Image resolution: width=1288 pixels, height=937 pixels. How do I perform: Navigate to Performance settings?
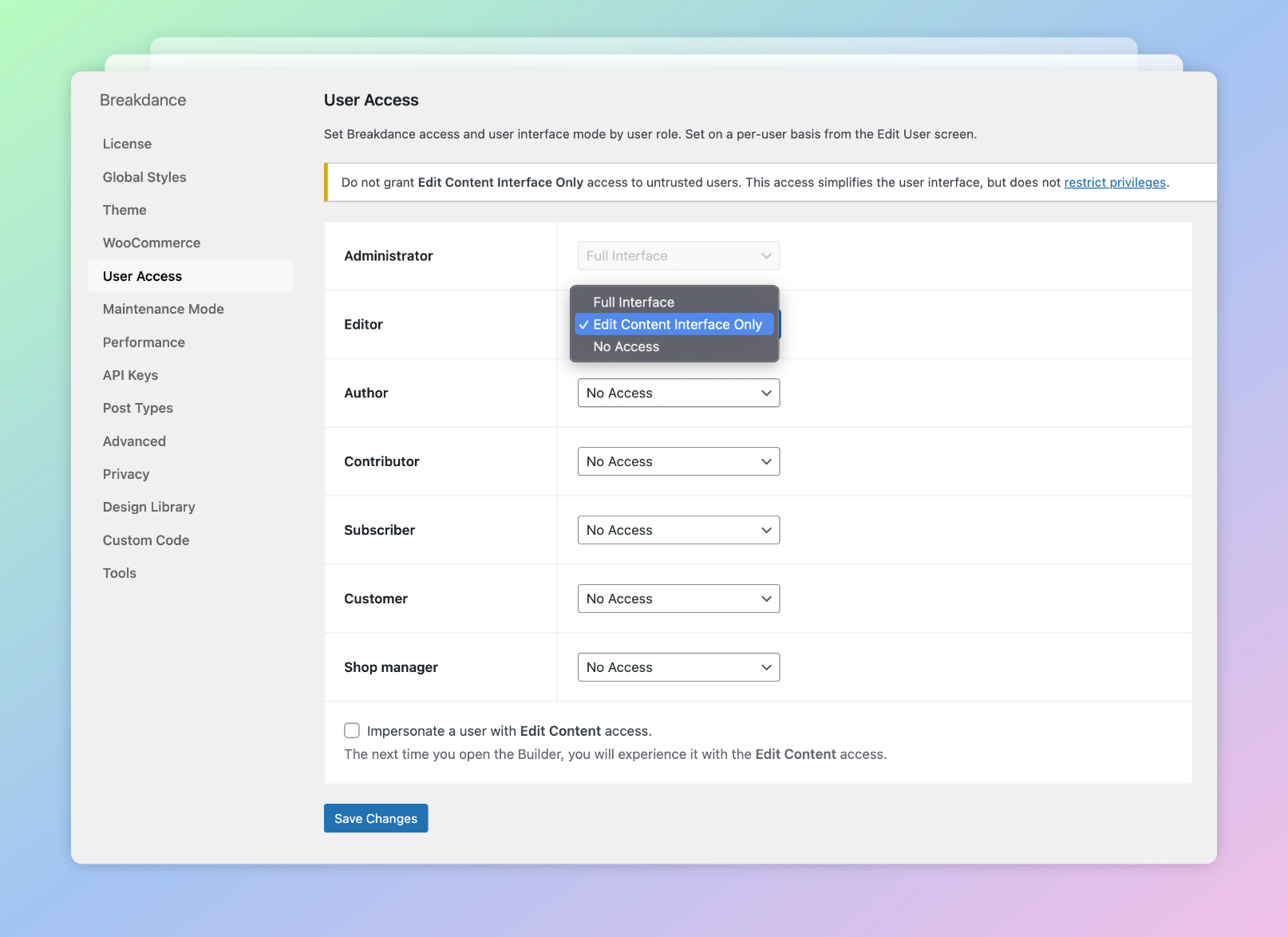[144, 342]
